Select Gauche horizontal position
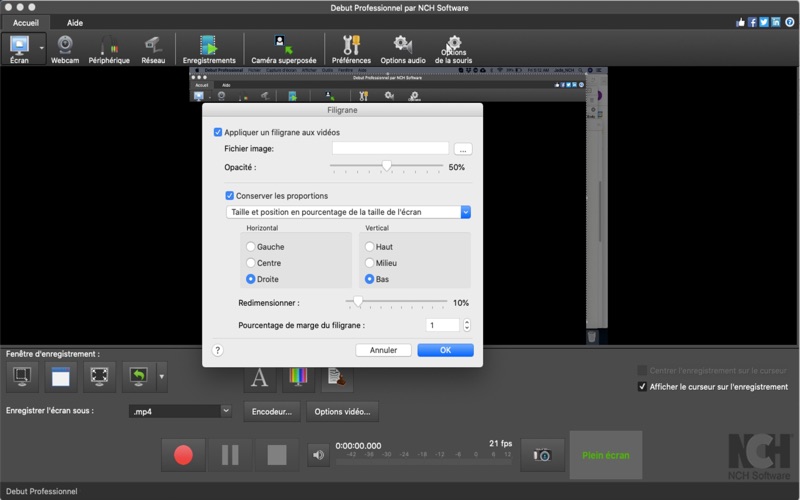800x500 pixels. coord(251,246)
